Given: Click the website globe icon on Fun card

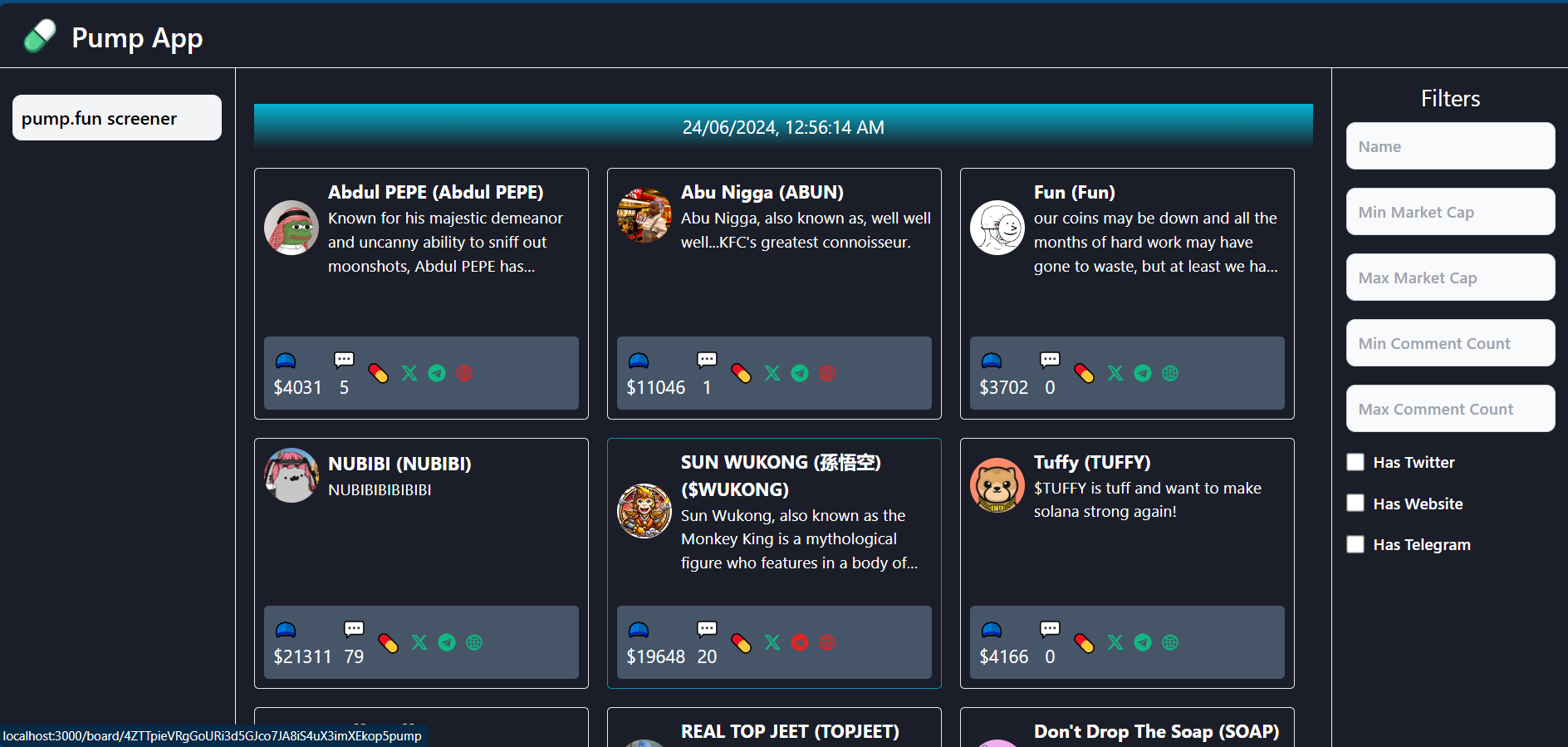Looking at the screenshot, I should pos(1170,373).
